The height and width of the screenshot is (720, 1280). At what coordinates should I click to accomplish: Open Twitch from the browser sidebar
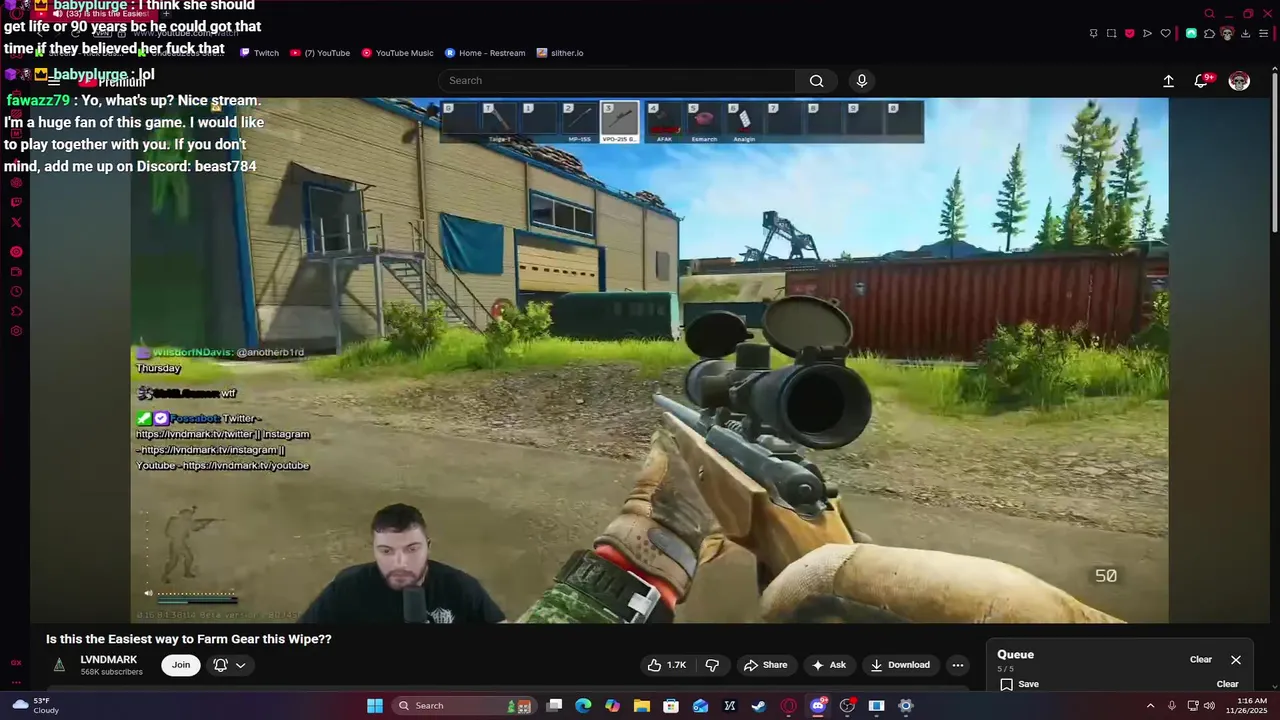pyautogui.click(x=16, y=202)
